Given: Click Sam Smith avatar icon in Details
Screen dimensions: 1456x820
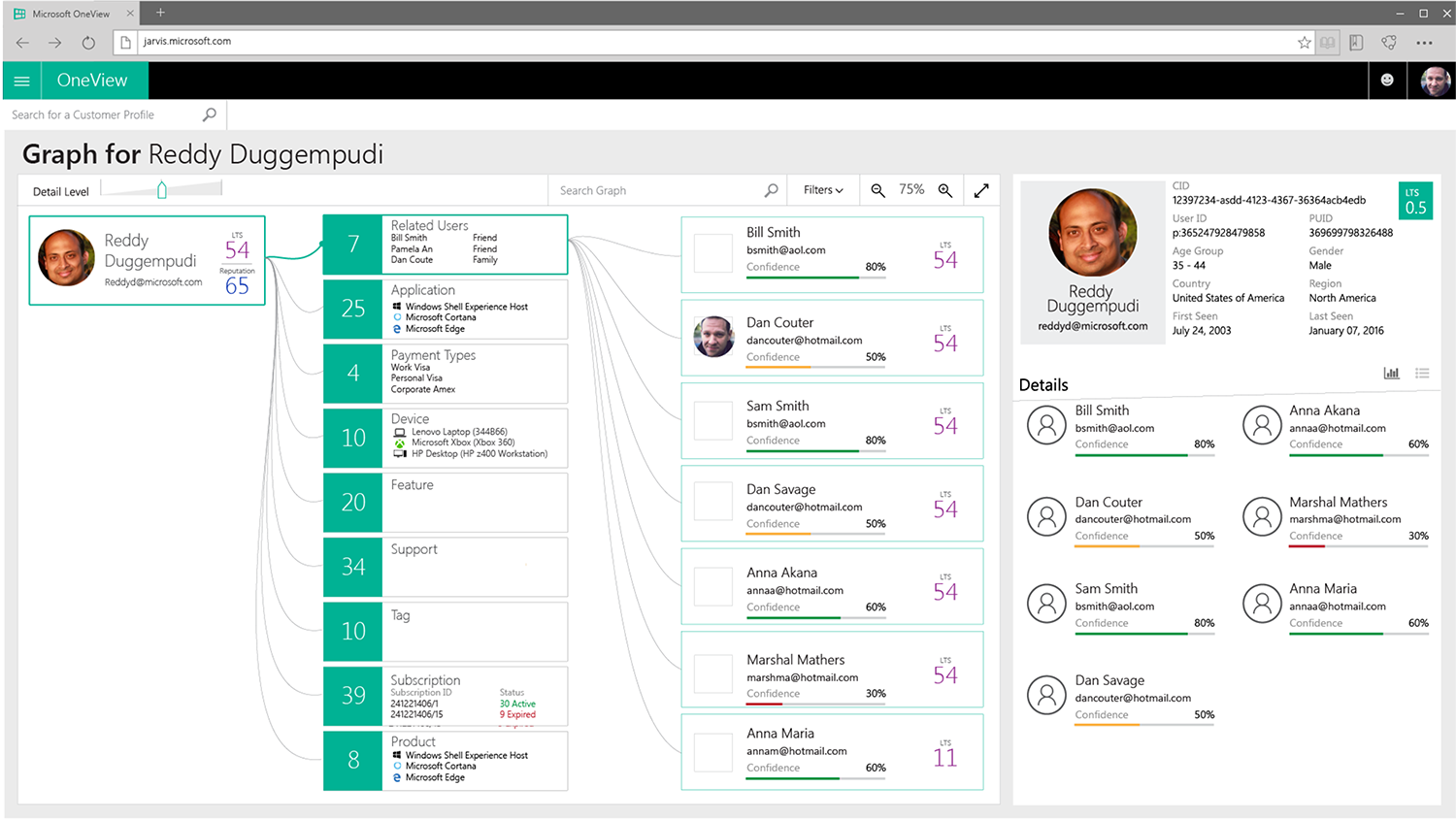Looking at the screenshot, I should tap(1046, 604).
